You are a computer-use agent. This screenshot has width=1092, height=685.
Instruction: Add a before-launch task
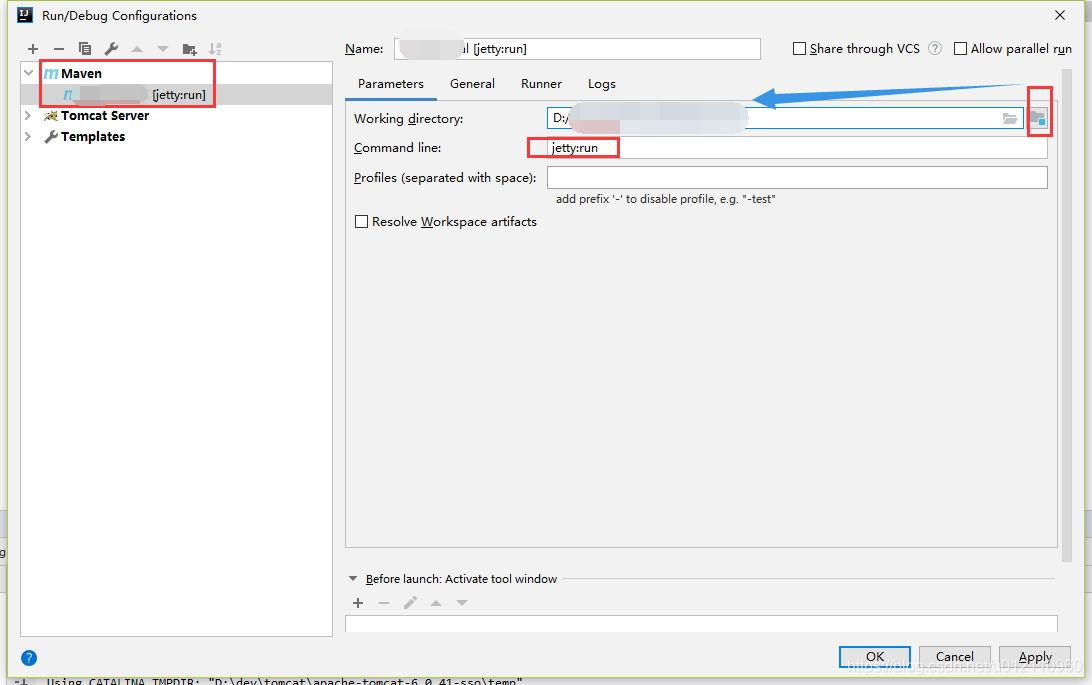pos(358,603)
